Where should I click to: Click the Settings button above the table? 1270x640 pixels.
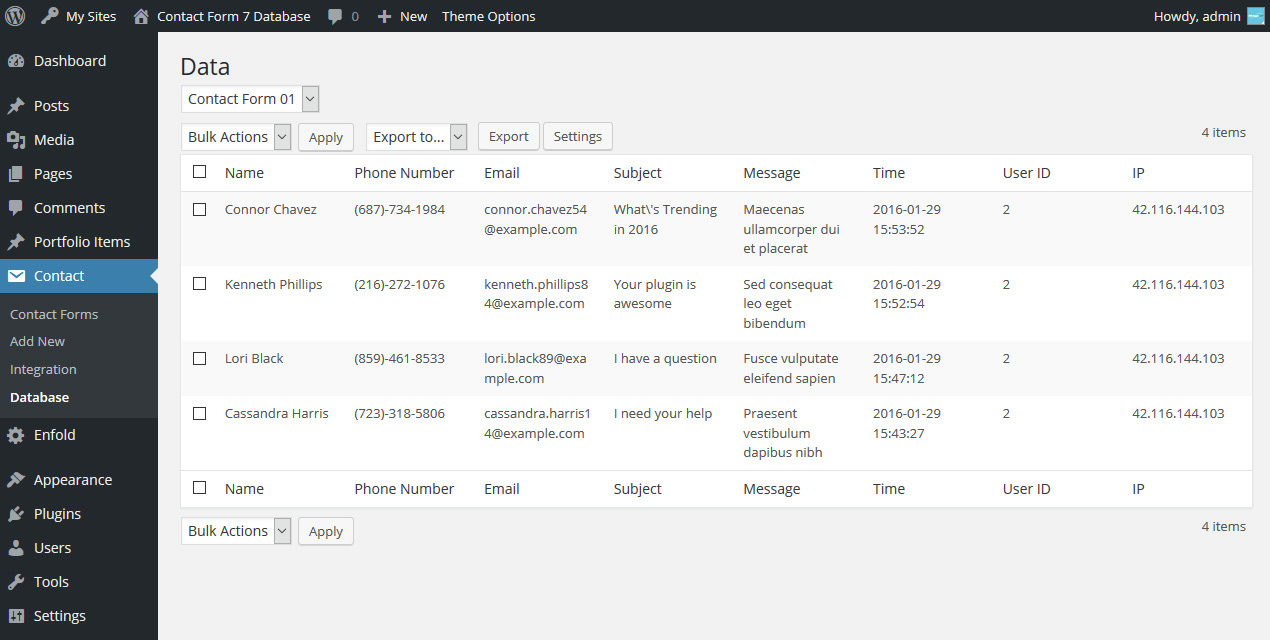pyautogui.click(x=577, y=137)
